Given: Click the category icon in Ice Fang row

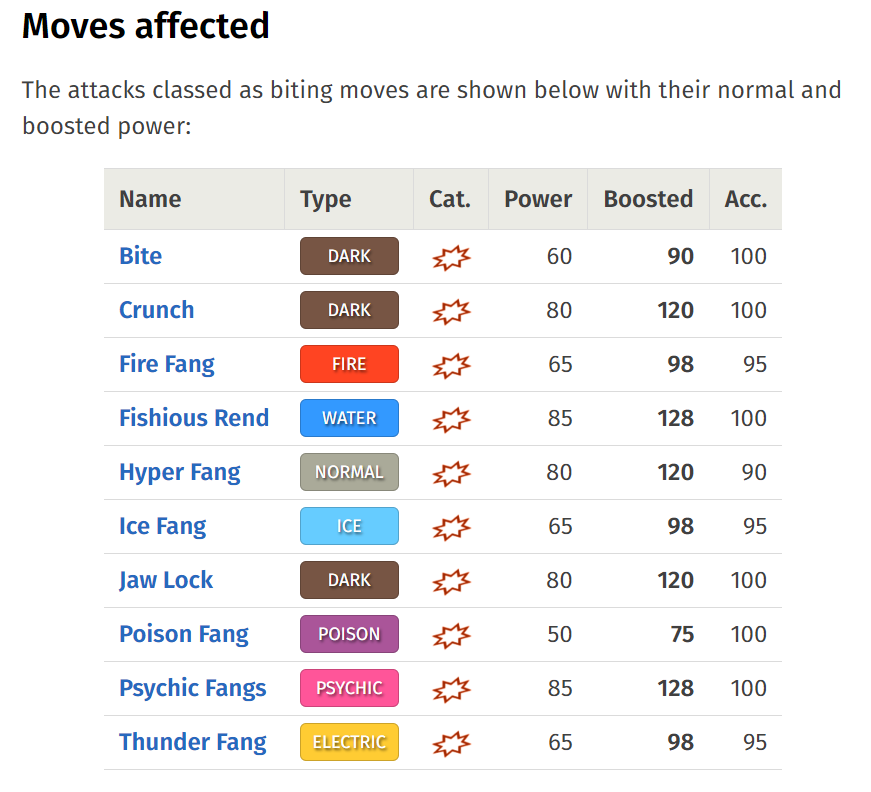Looking at the screenshot, I should pos(451,527).
